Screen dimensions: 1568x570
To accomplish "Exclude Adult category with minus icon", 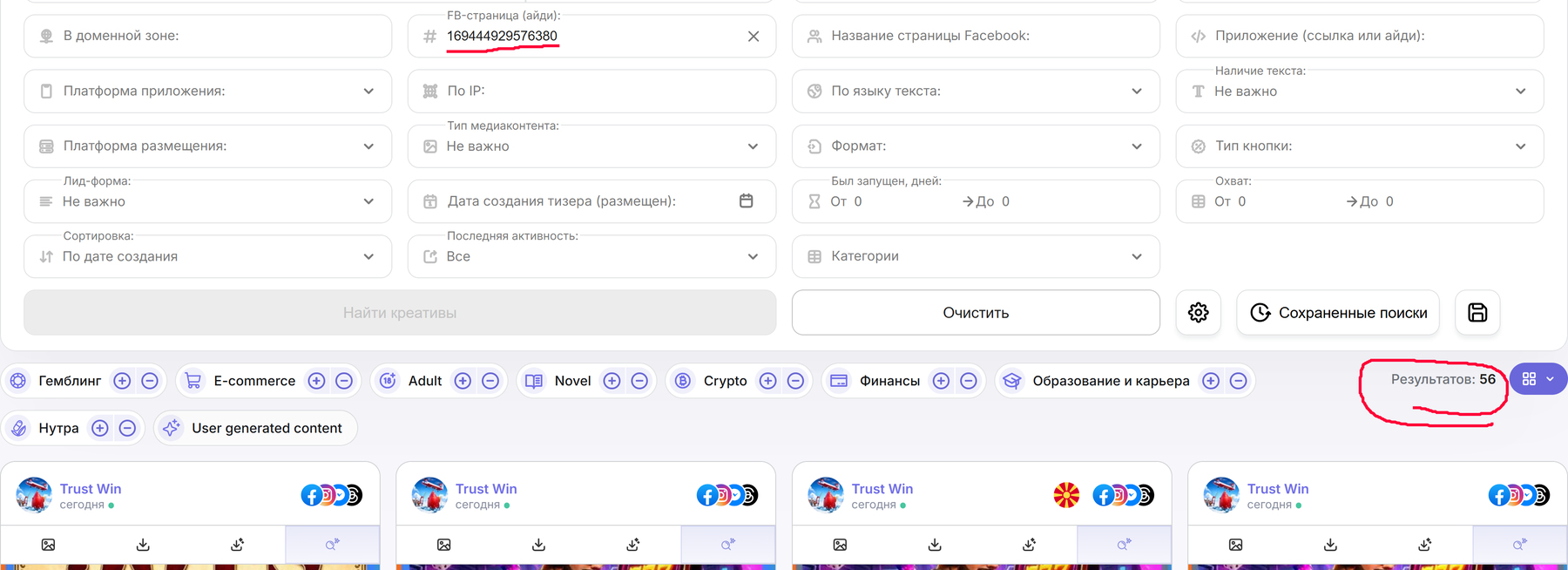I will click(x=490, y=381).
